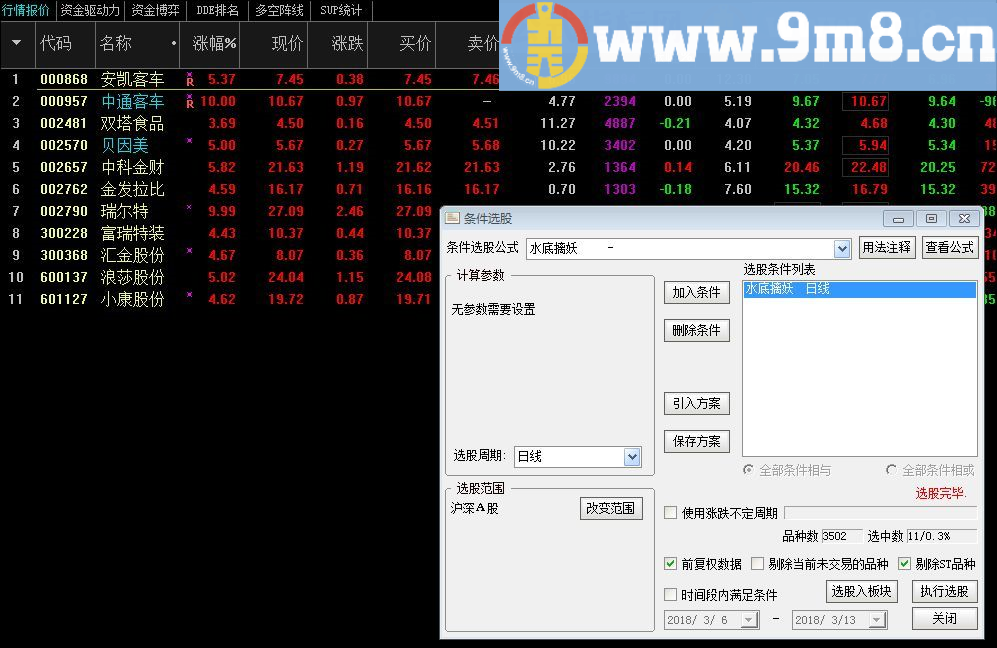Switch to the 资金驱动力 tab

(90, 10)
